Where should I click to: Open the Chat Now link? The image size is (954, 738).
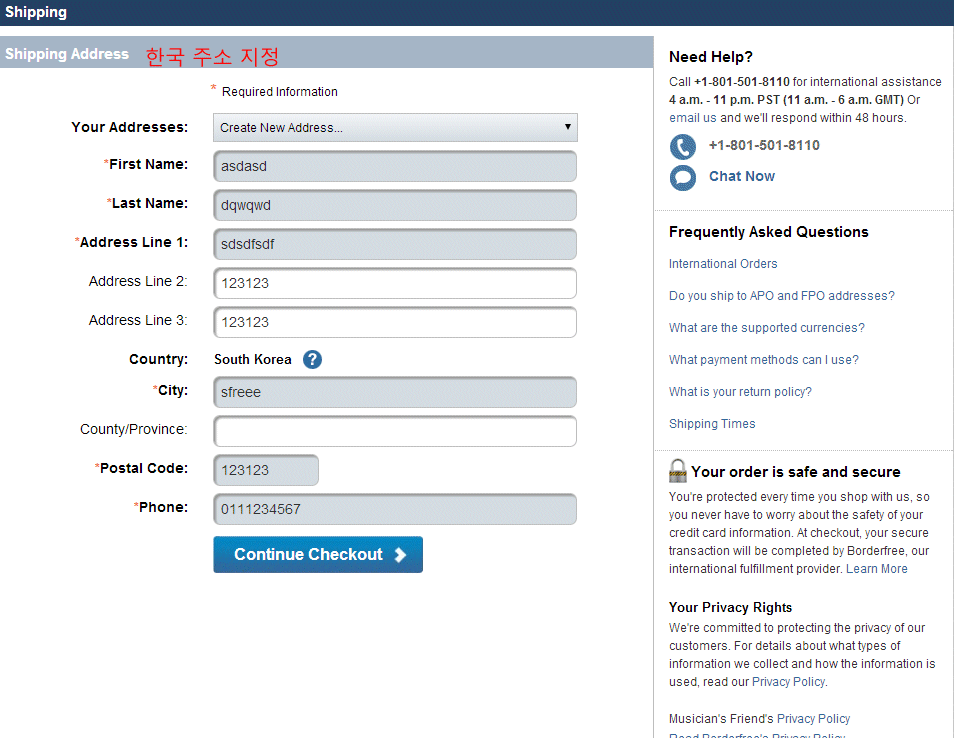(x=741, y=176)
